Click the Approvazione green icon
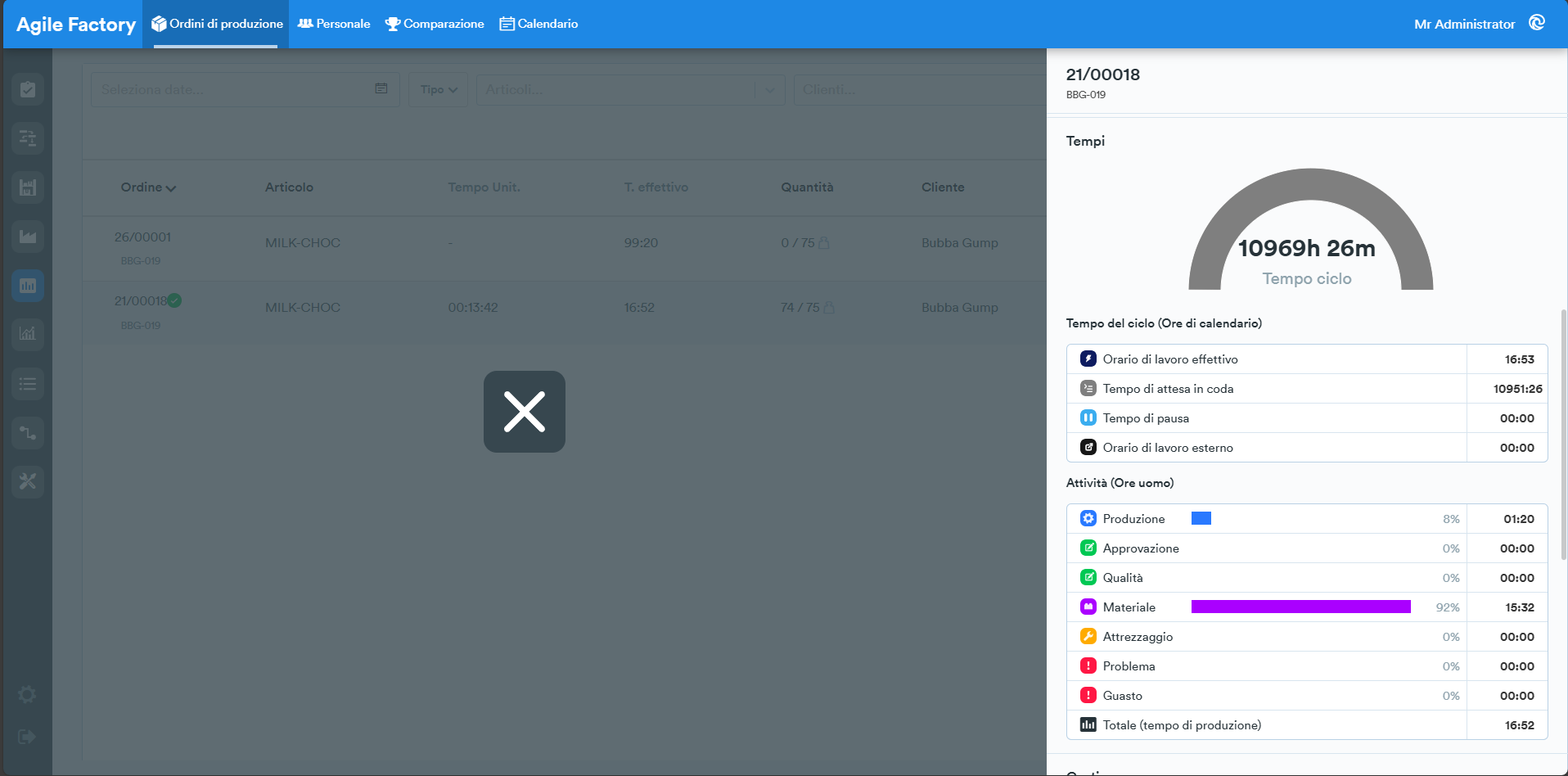 [1088, 548]
